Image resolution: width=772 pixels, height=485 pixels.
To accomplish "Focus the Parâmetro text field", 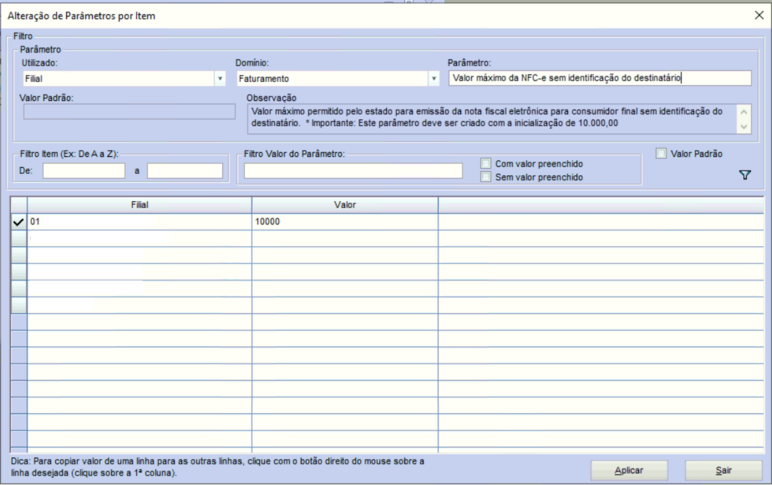I will [600, 78].
